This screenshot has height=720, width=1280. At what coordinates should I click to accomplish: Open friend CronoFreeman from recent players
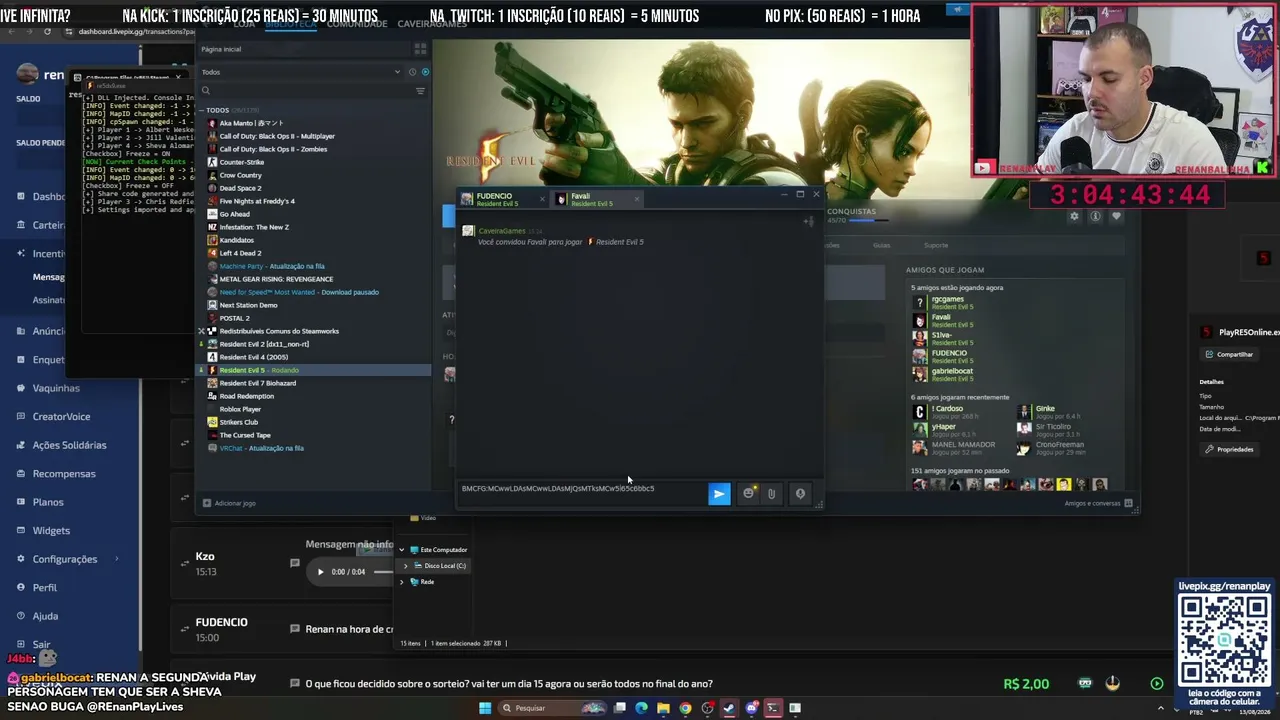(x=1050, y=447)
